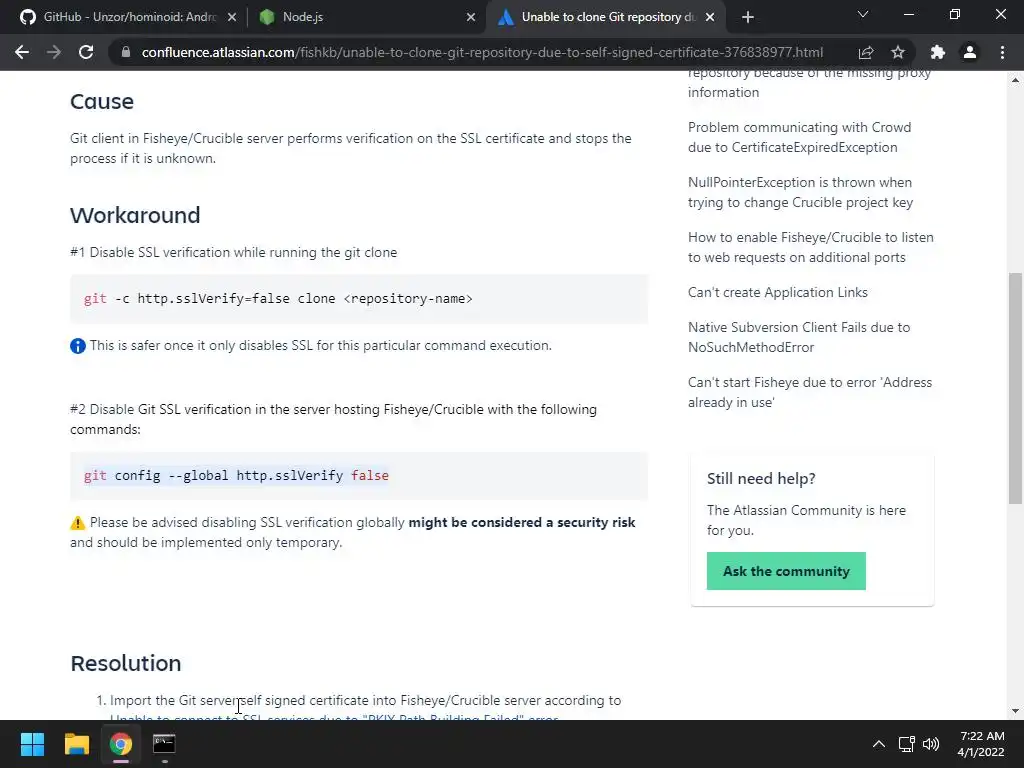Click the Cause heading

(x=102, y=101)
